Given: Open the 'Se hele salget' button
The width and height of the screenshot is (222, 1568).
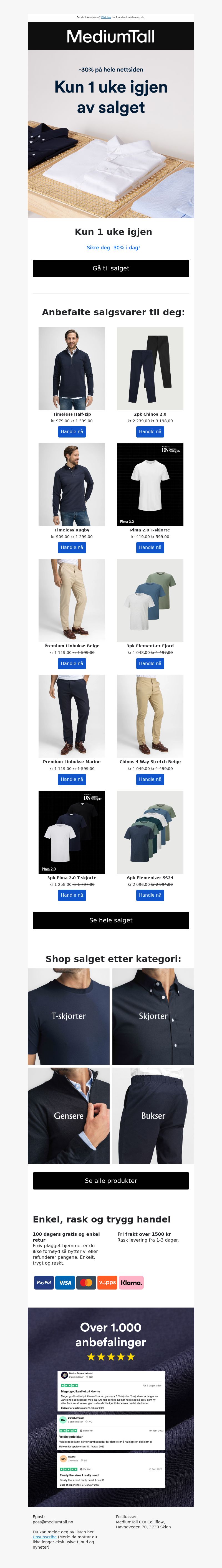Looking at the screenshot, I should 111,920.
